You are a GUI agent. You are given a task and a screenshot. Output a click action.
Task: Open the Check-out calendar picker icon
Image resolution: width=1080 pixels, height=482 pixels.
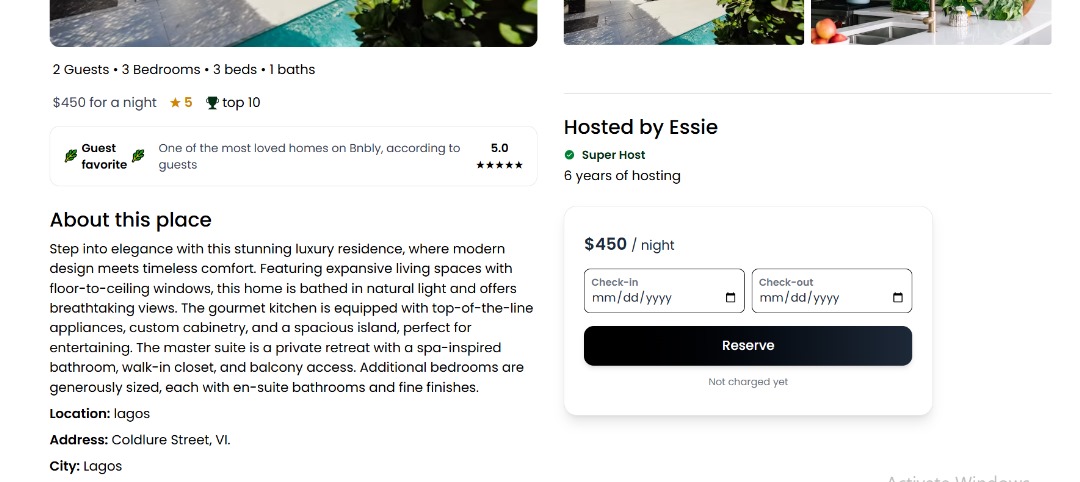click(x=897, y=298)
